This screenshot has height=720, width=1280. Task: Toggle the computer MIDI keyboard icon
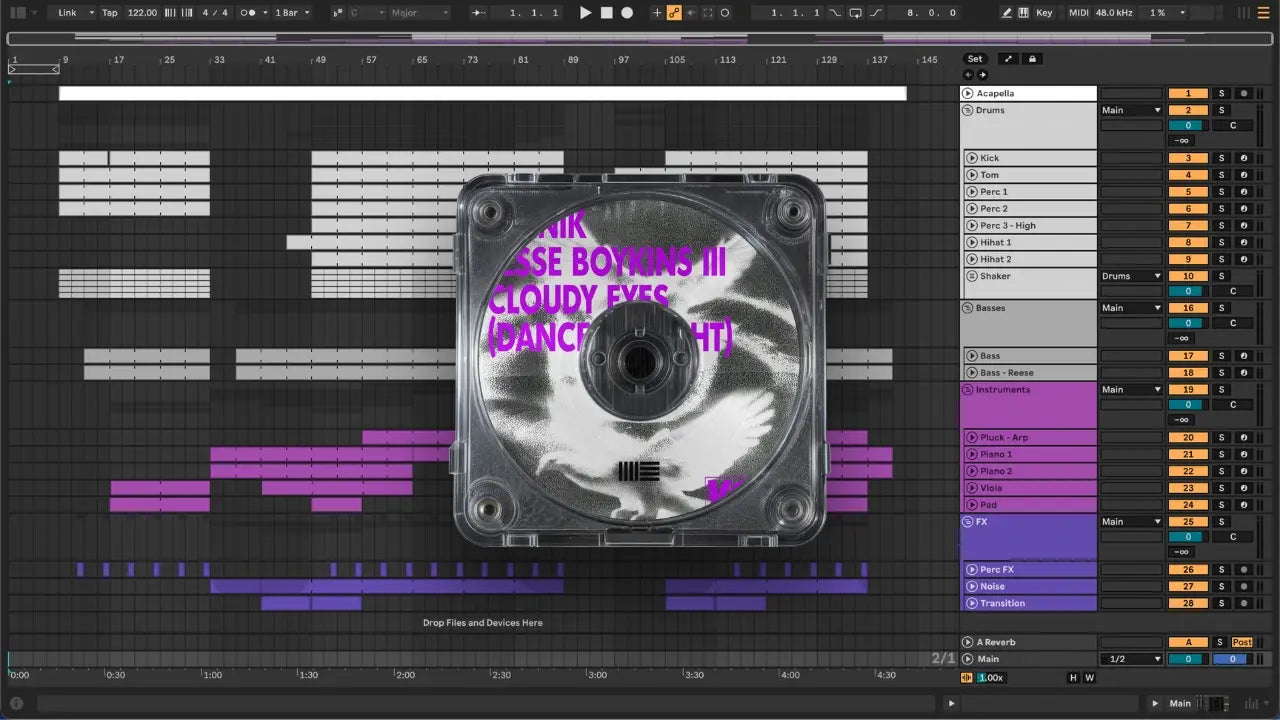click(1024, 13)
